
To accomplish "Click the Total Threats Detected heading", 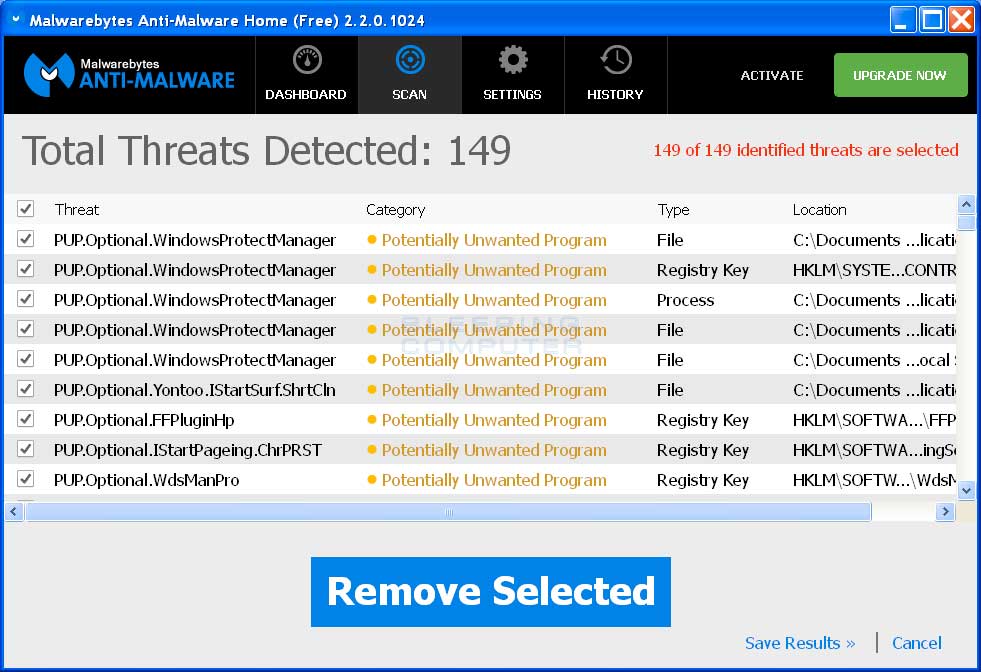I will [267, 151].
